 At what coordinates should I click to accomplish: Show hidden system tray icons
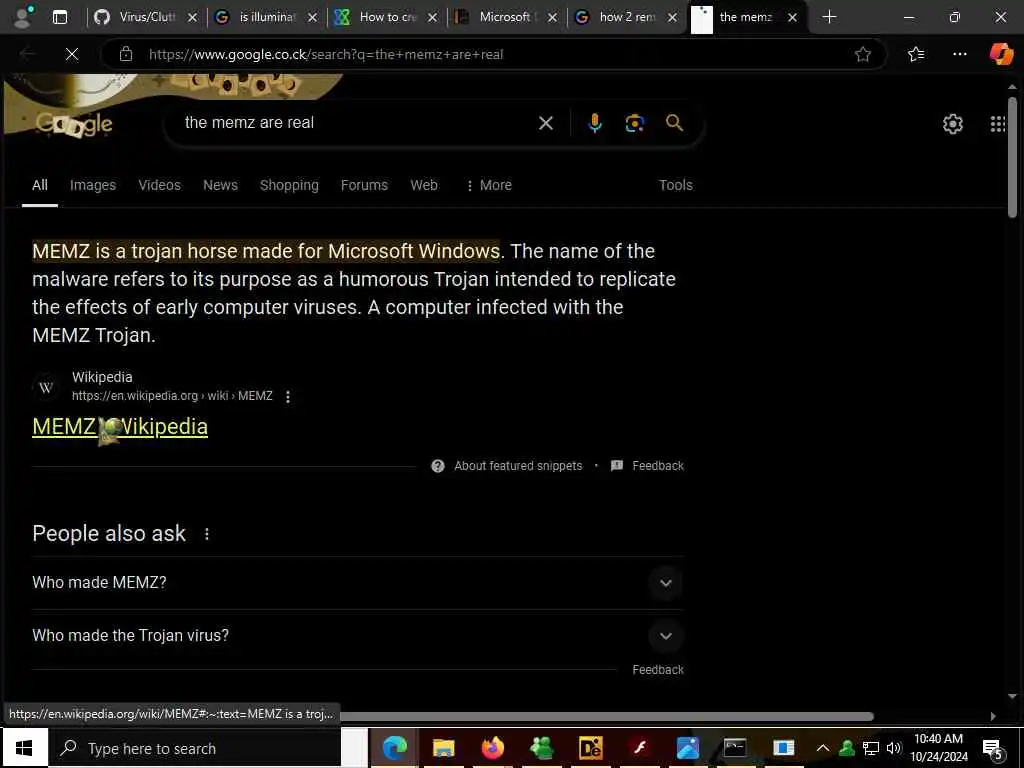(x=823, y=748)
